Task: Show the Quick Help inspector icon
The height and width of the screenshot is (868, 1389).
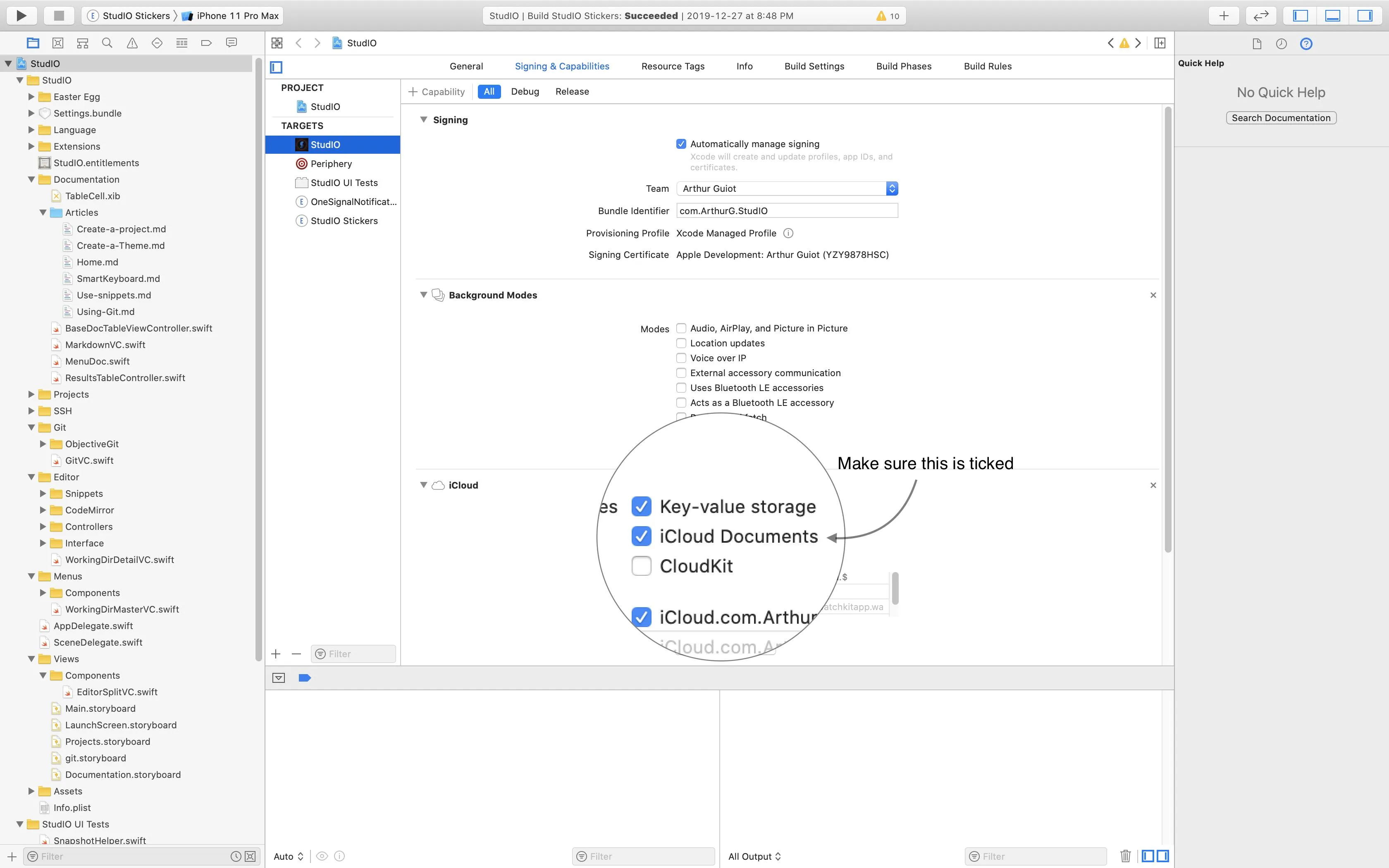Action: (x=1306, y=44)
